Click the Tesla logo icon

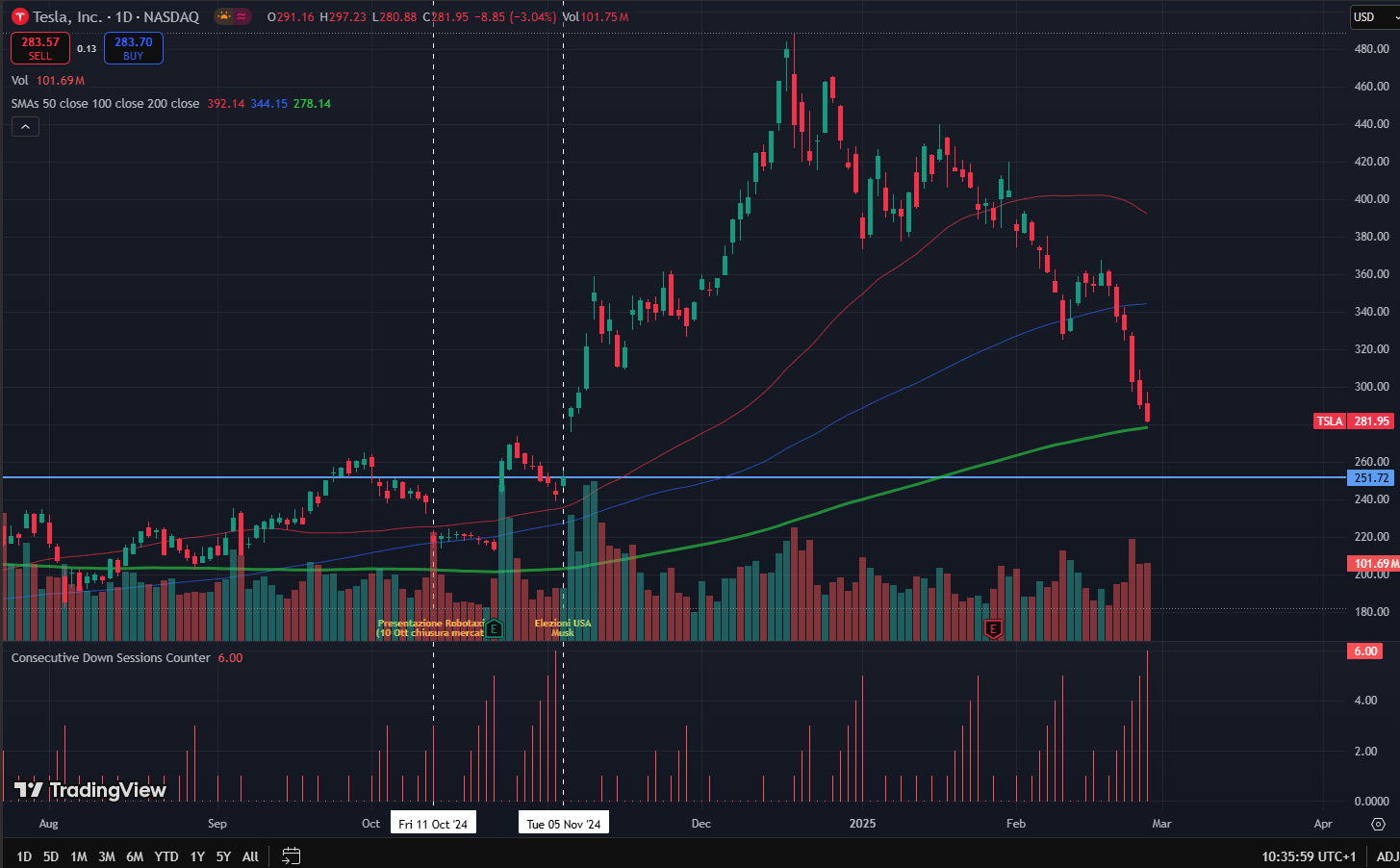tap(18, 16)
